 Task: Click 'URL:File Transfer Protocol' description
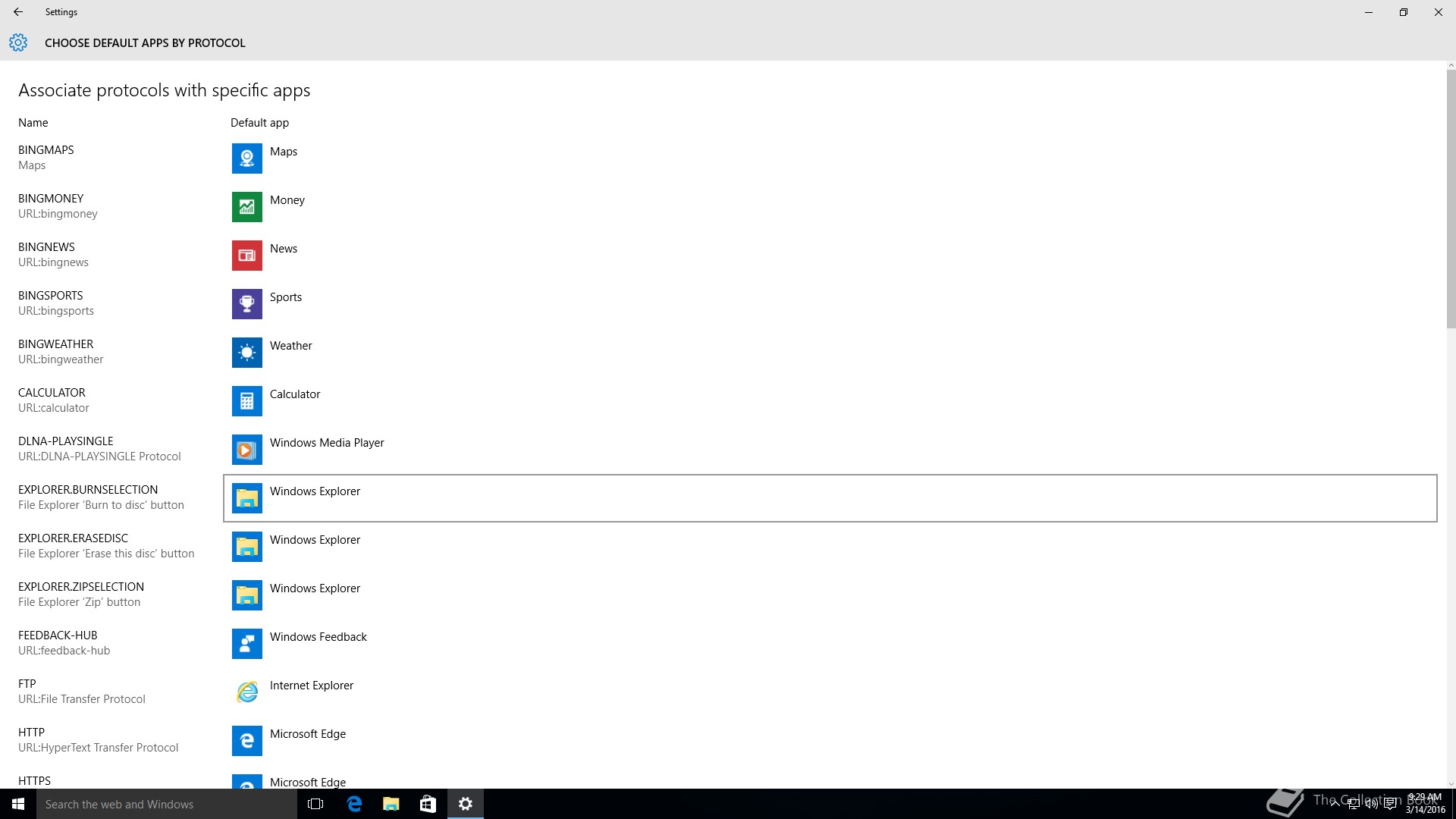pyautogui.click(x=82, y=699)
